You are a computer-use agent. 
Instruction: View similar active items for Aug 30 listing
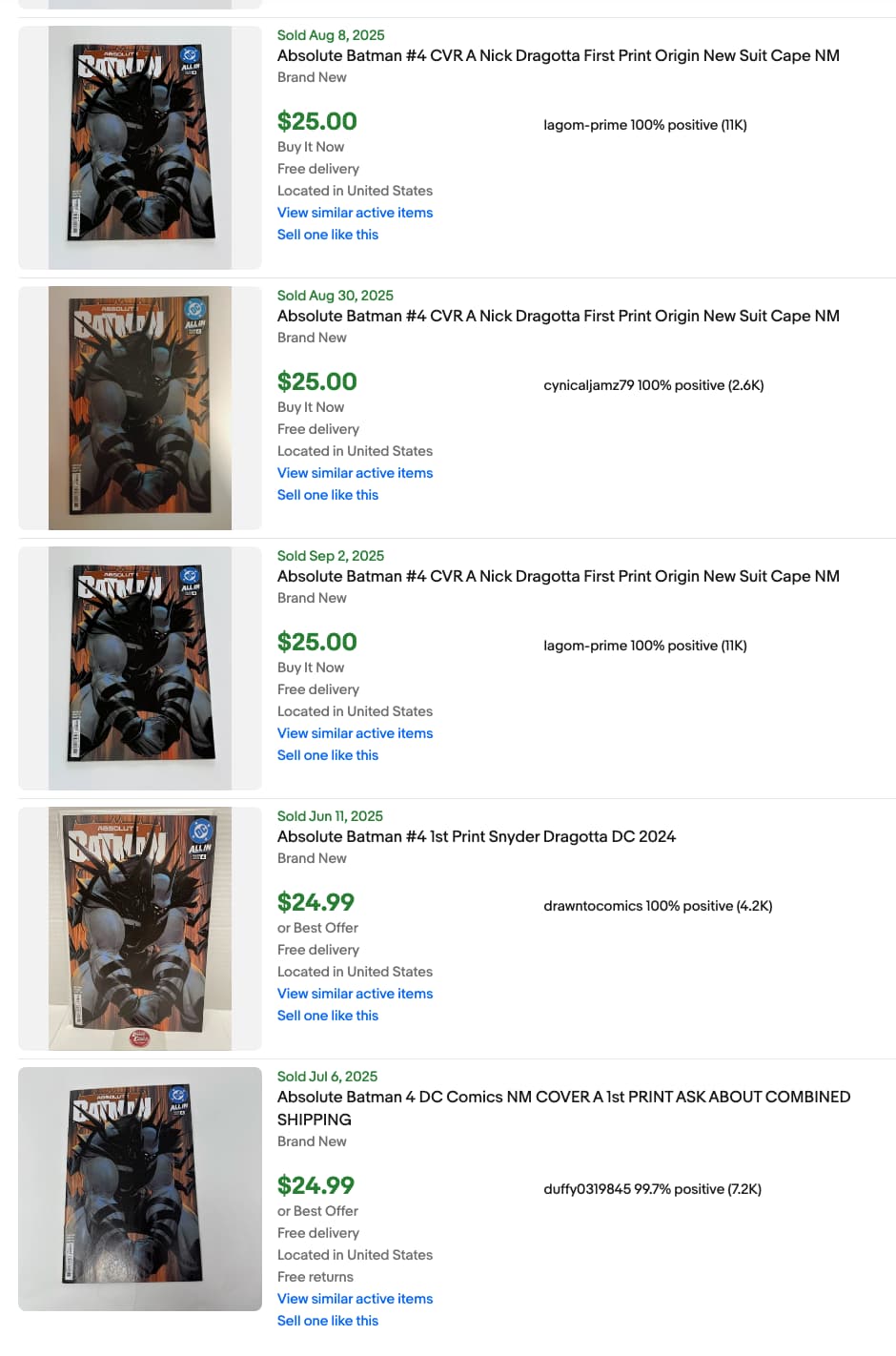[x=355, y=473]
